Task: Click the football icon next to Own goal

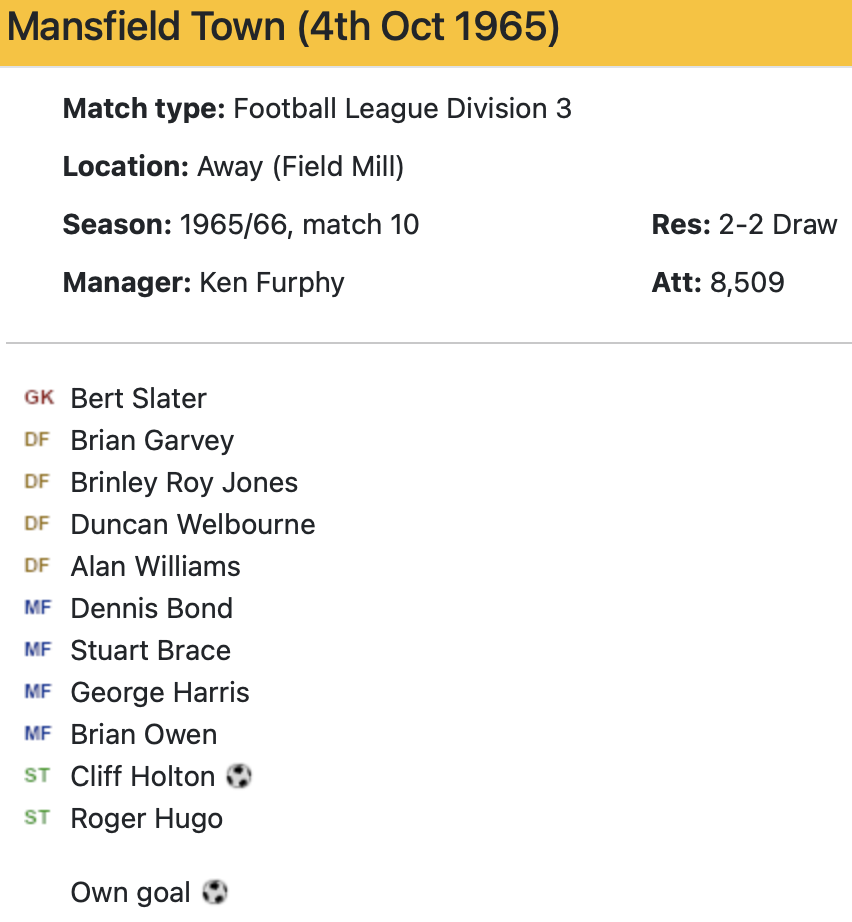Action: (x=215, y=892)
